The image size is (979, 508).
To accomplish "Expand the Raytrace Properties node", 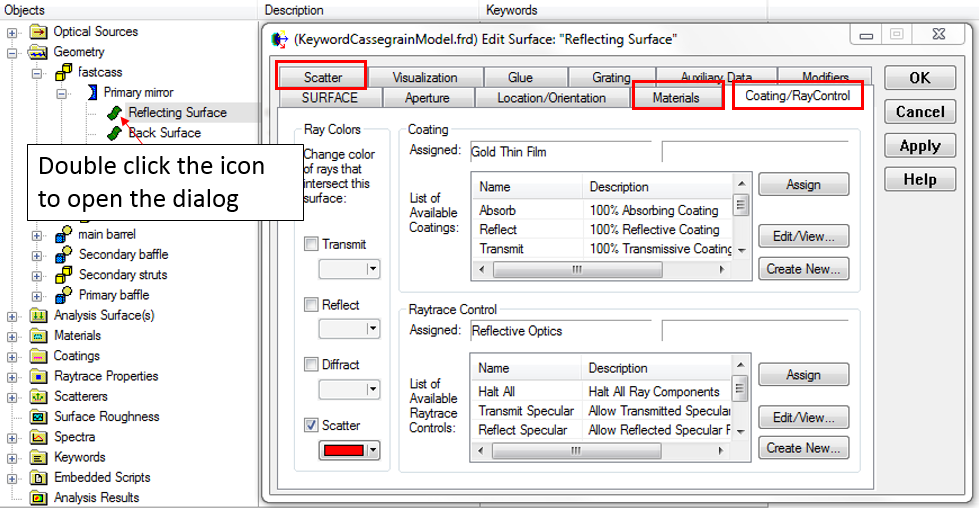I will coord(12,376).
